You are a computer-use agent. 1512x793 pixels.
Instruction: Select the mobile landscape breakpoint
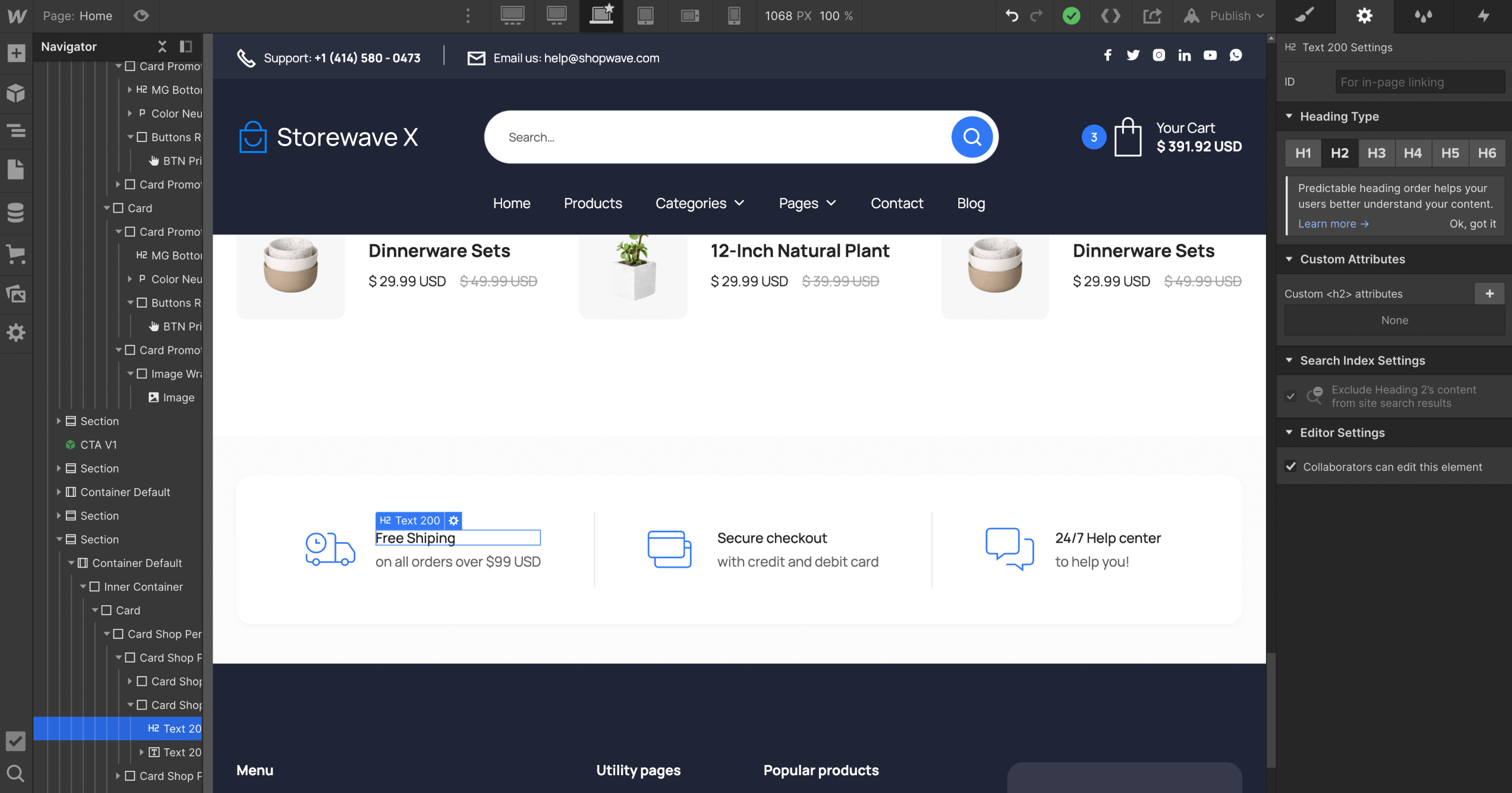tap(690, 16)
